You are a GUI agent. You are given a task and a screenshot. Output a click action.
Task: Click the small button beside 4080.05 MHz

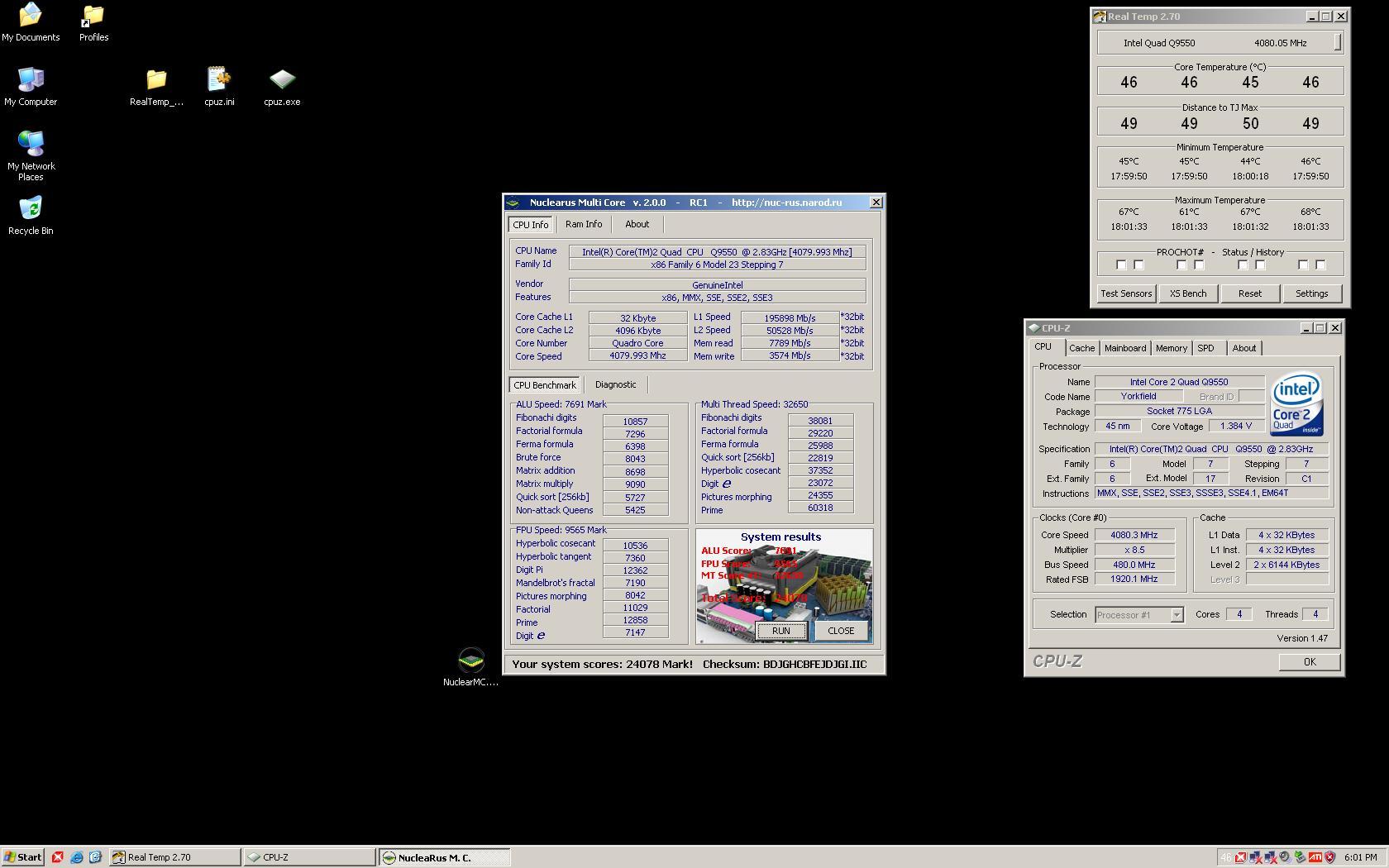(x=1338, y=43)
